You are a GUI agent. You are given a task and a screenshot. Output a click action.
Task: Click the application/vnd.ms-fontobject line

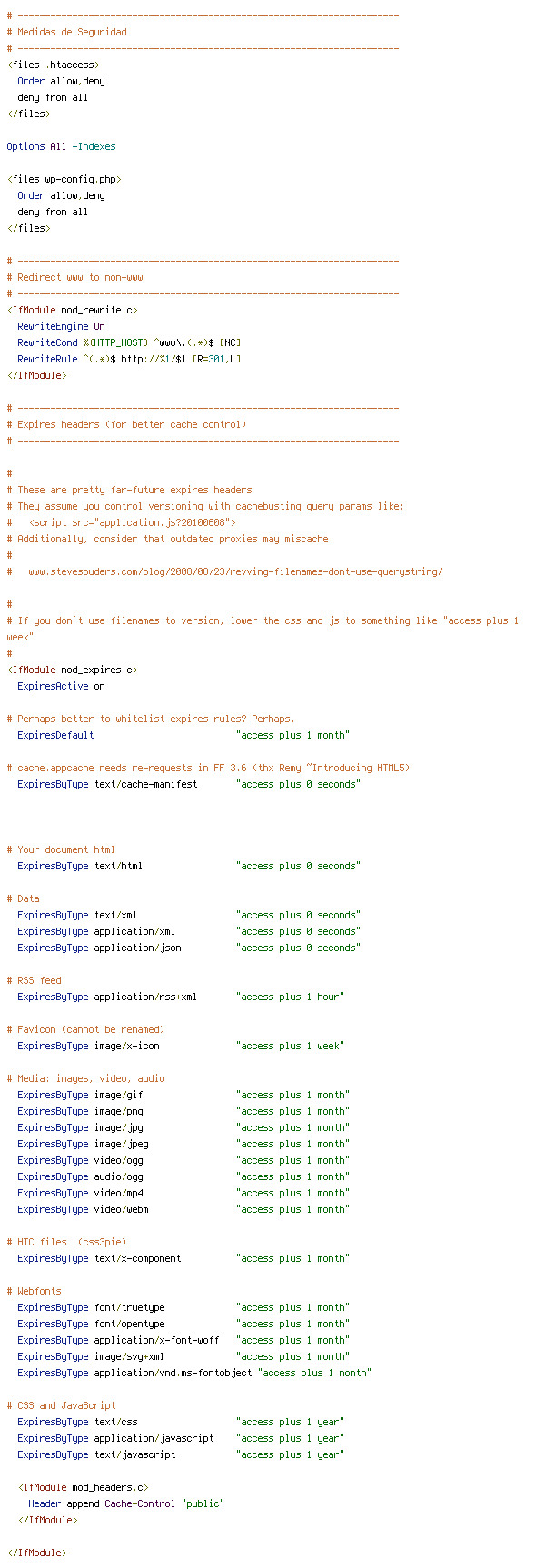[x=194, y=1373]
